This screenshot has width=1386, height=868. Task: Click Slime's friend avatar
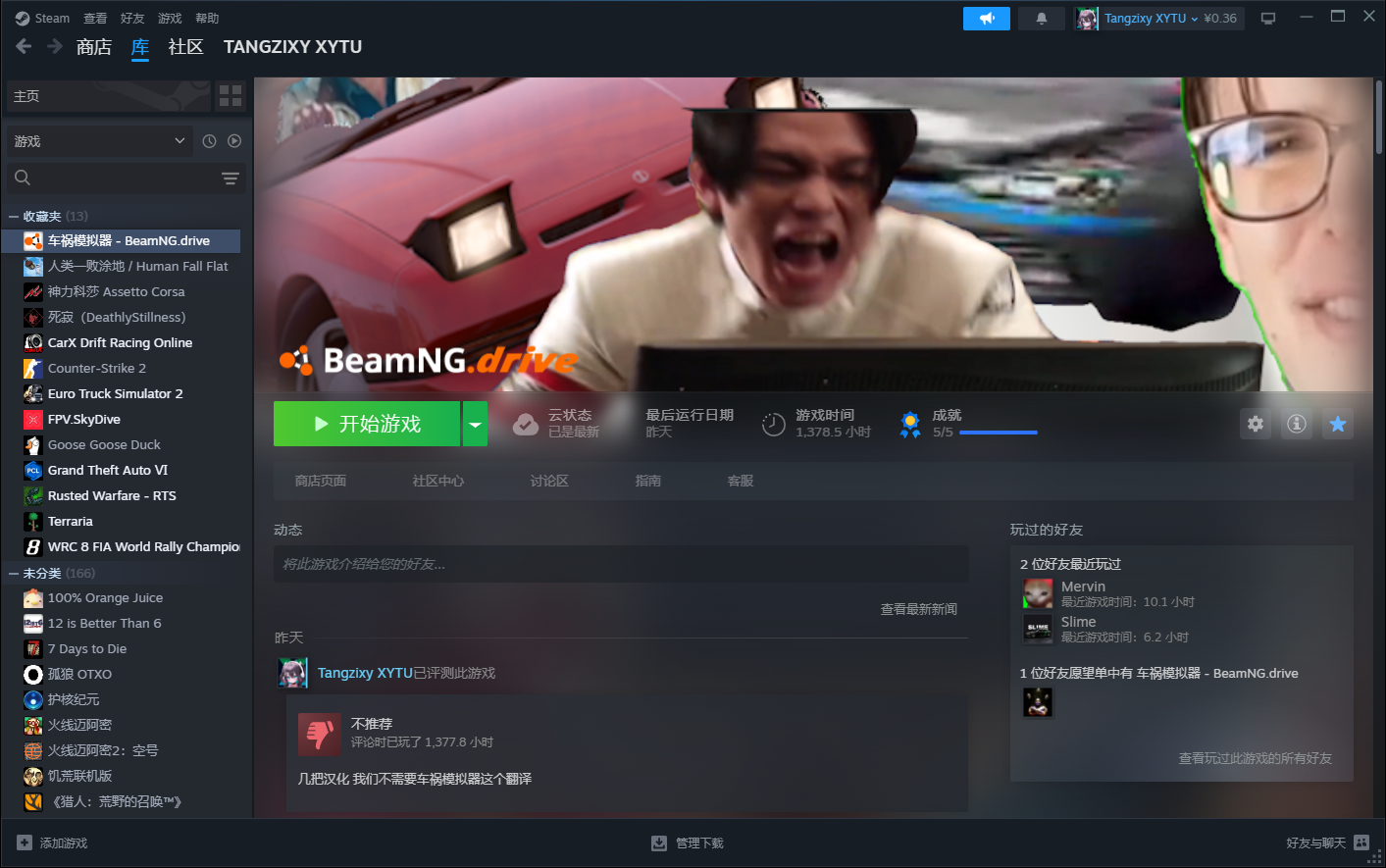pyautogui.click(x=1038, y=629)
